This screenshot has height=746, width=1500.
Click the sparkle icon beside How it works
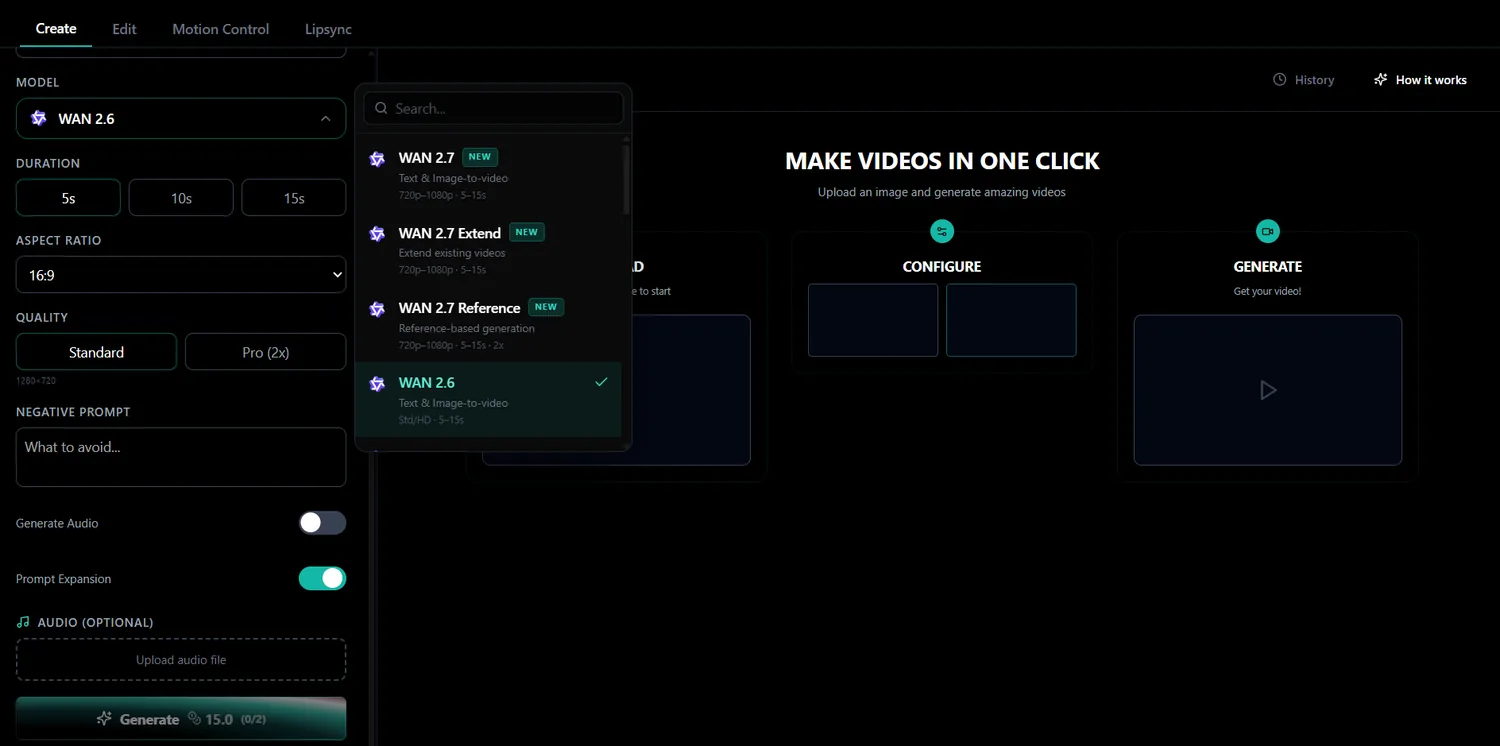[1381, 79]
